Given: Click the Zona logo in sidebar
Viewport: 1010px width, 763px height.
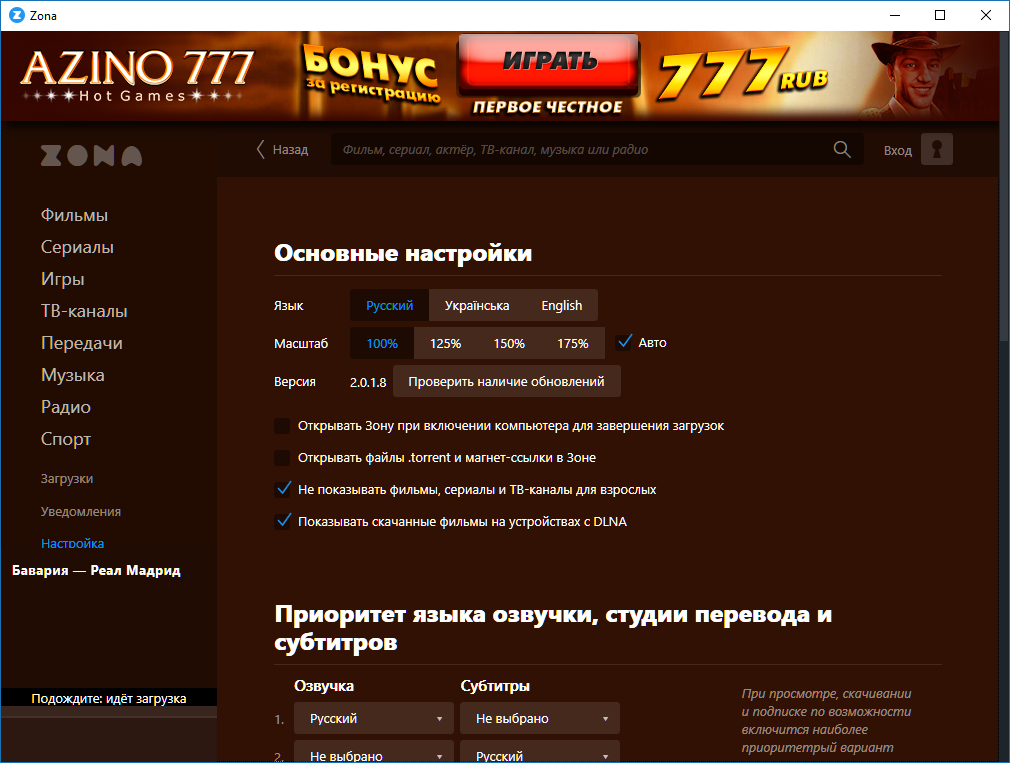Looking at the screenshot, I should [x=91, y=156].
